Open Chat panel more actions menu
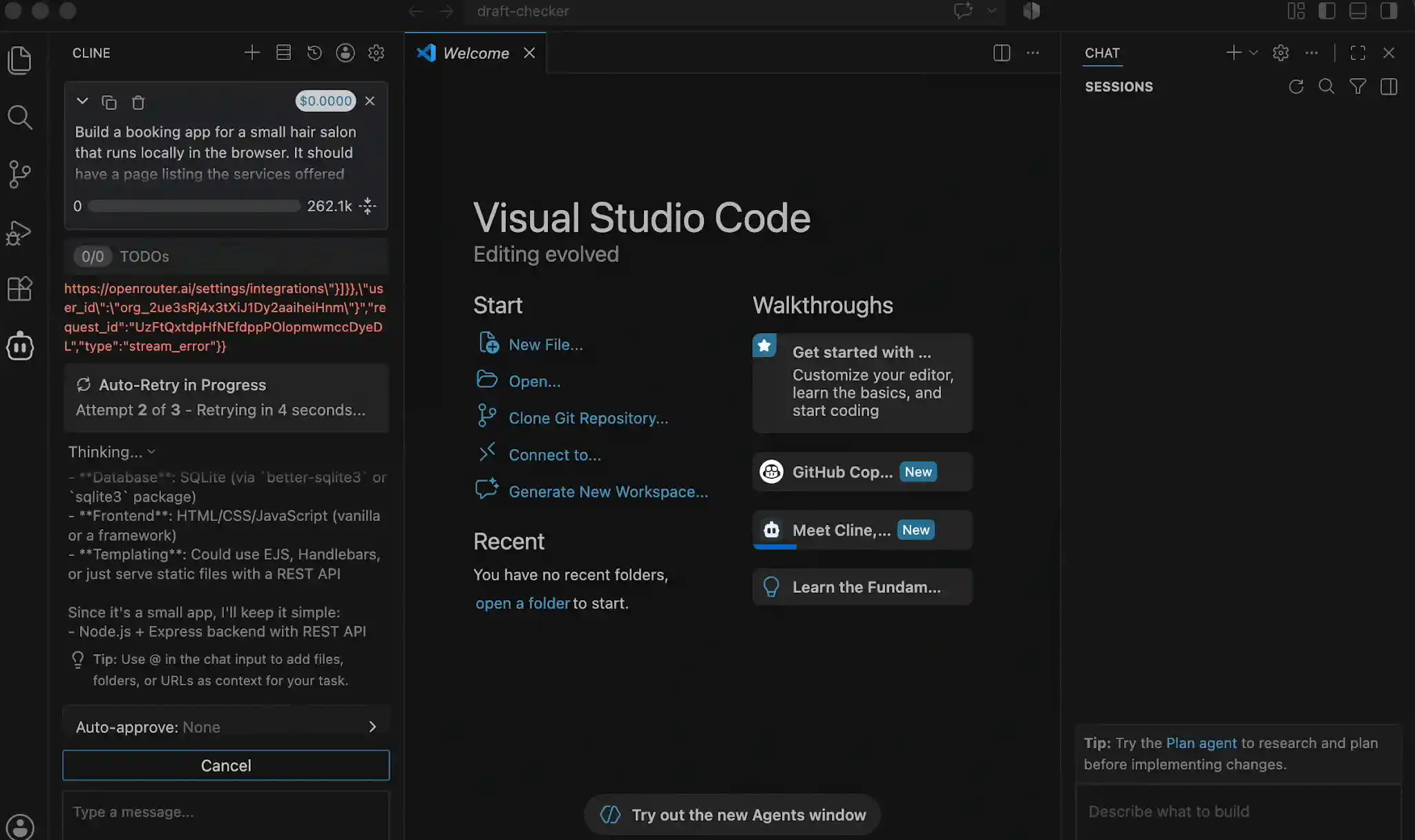The image size is (1415, 840). [x=1311, y=52]
